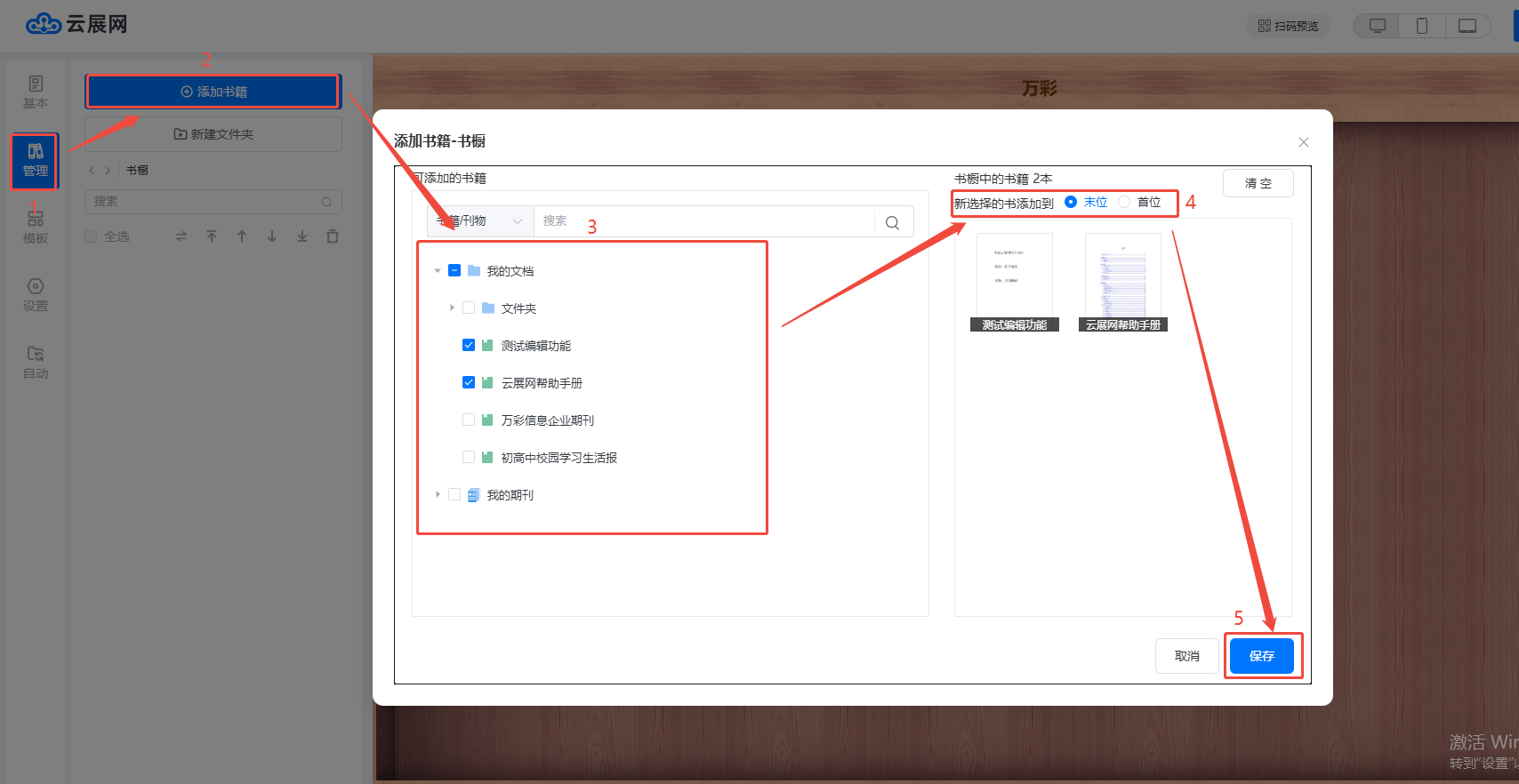
Task: Check the 万彩信息企业期刊 checkbox
Action: [469, 420]
